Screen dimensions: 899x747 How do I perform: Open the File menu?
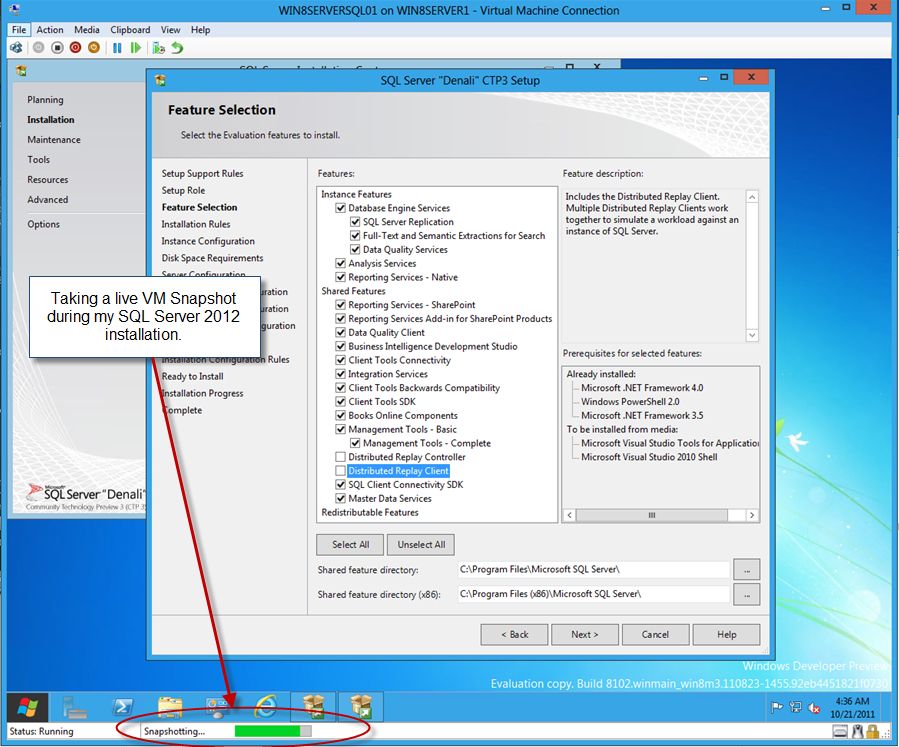(19, 30)
